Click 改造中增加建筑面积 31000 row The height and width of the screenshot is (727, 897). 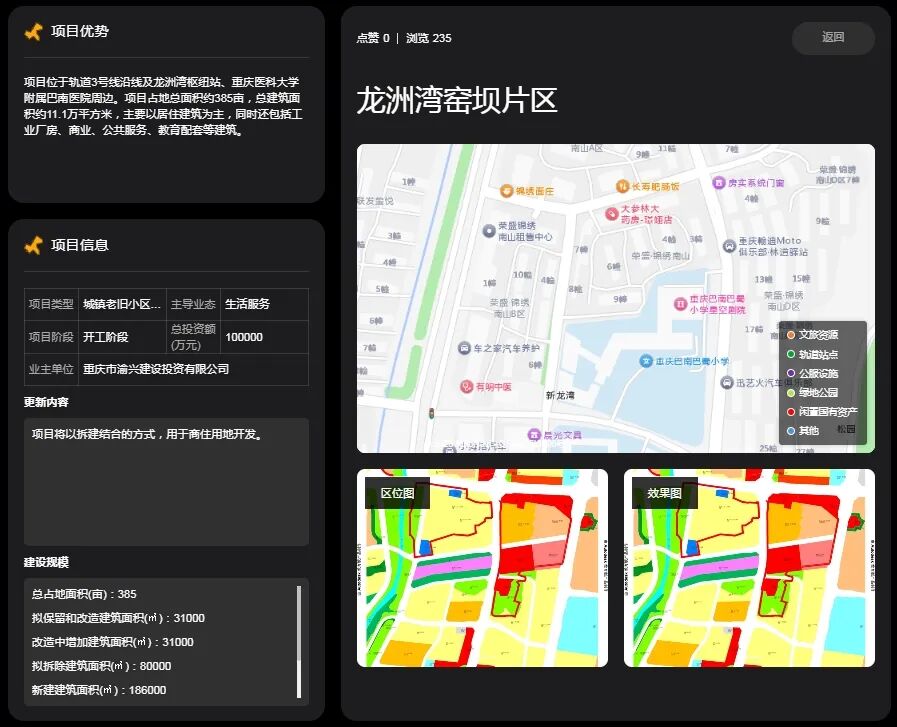tap(113, 642)
